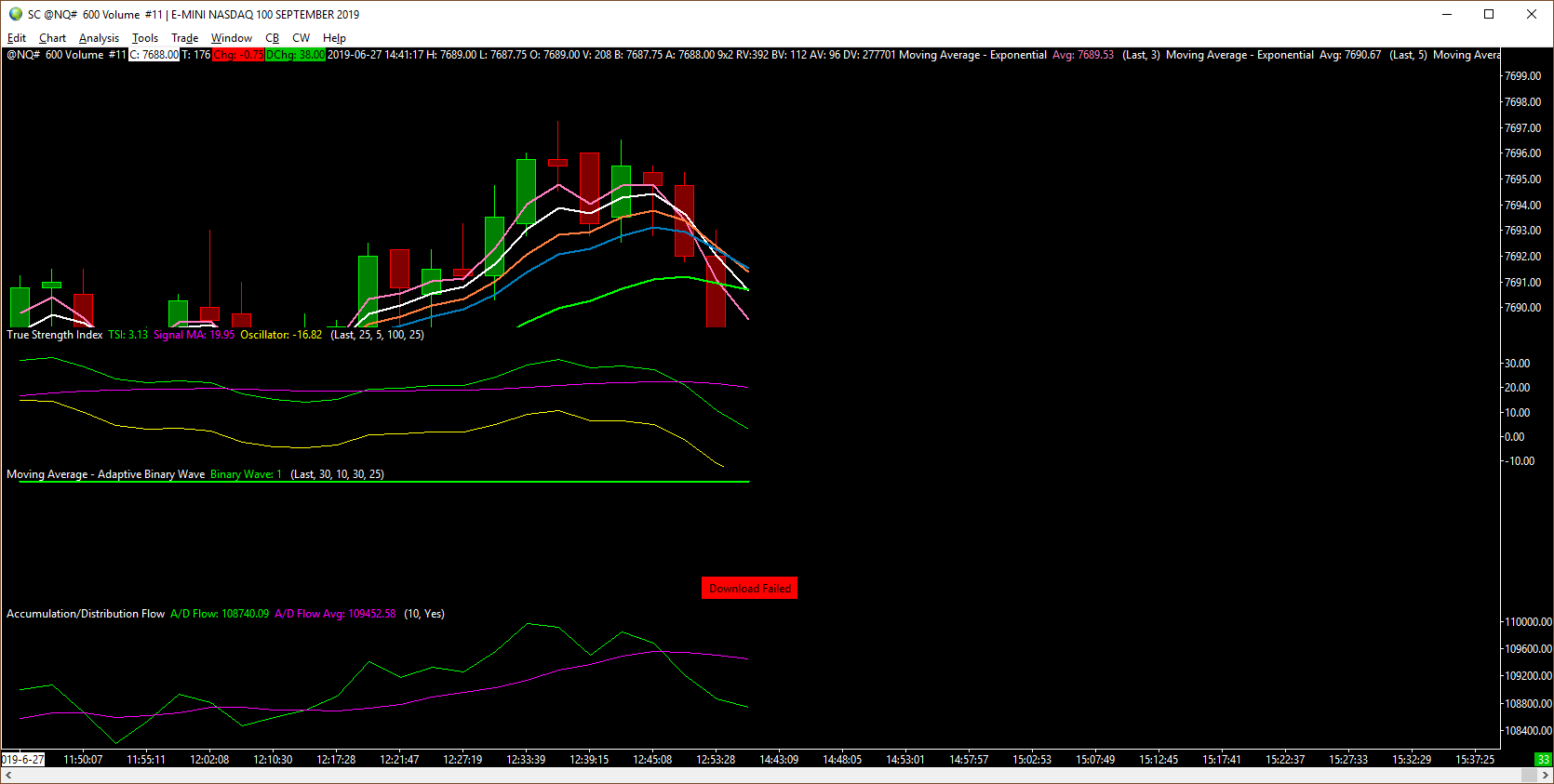This screenshot has height=784, width=1554.
Task: Click the Adaptive Binary Wave study label
Action: [105, 474]
